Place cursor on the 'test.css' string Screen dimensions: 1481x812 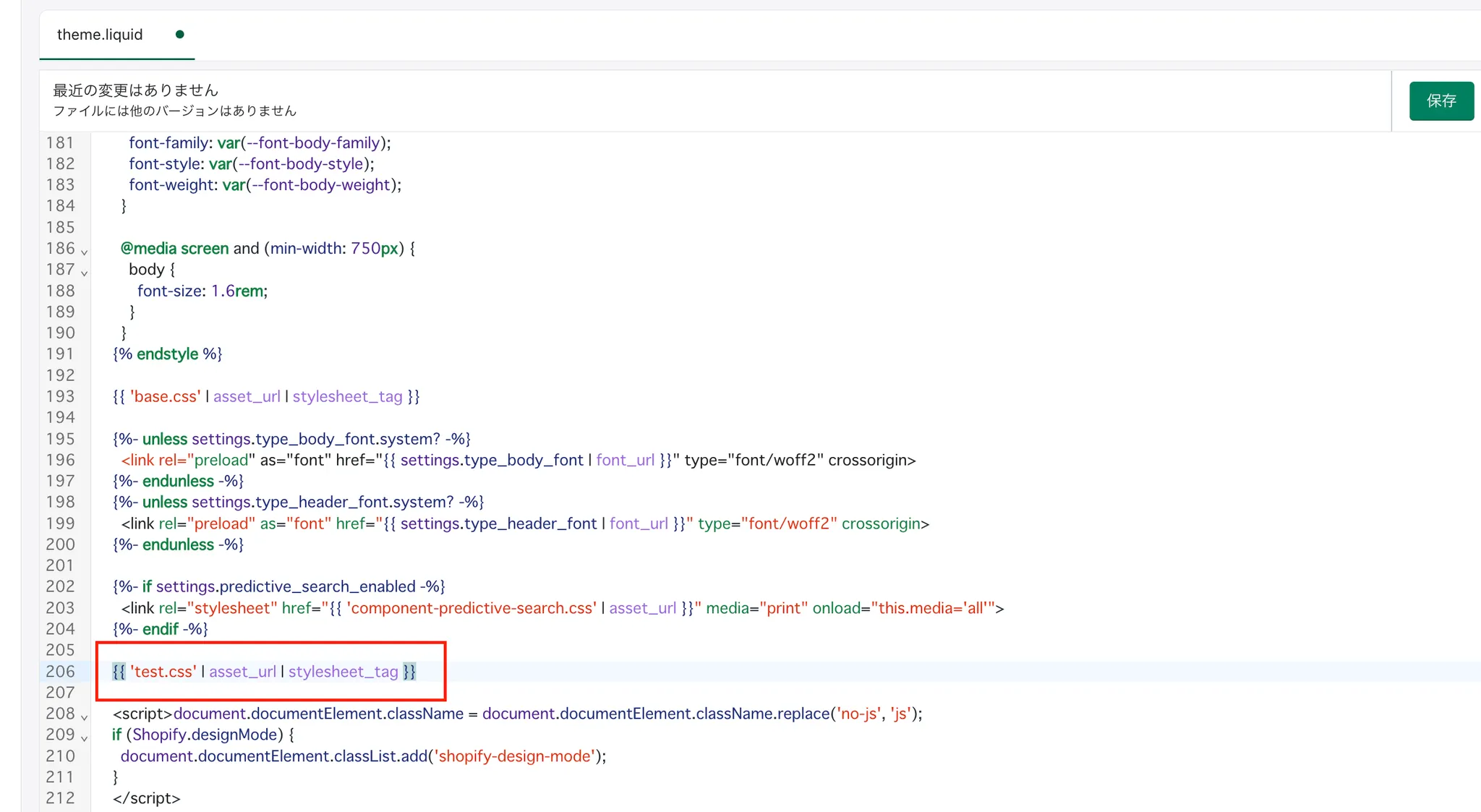point(163,672)
